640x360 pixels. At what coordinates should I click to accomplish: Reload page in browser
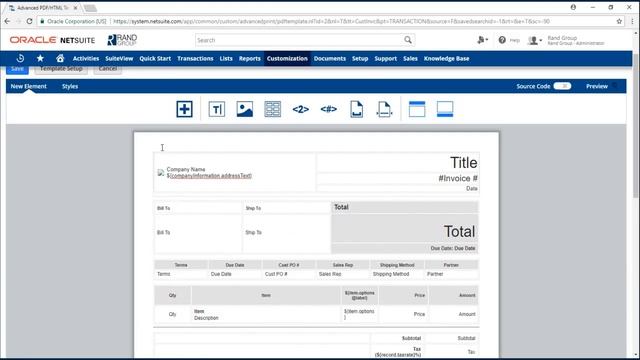[29, 21]
